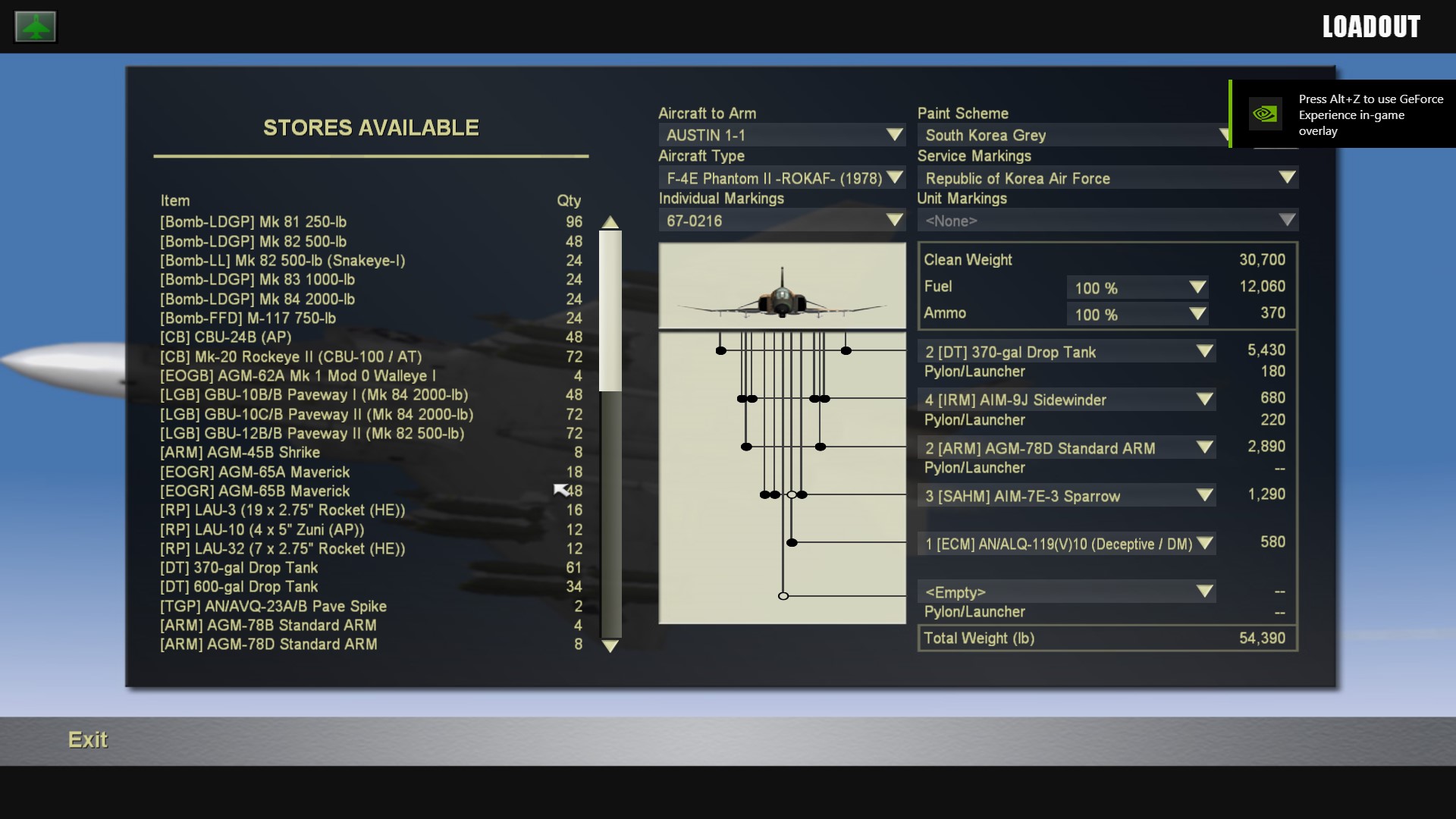The height and width of the screenshot is (819, 1456).
Task: Click the green aircraft icon in top-left corner
Action: tap(36, 27)
